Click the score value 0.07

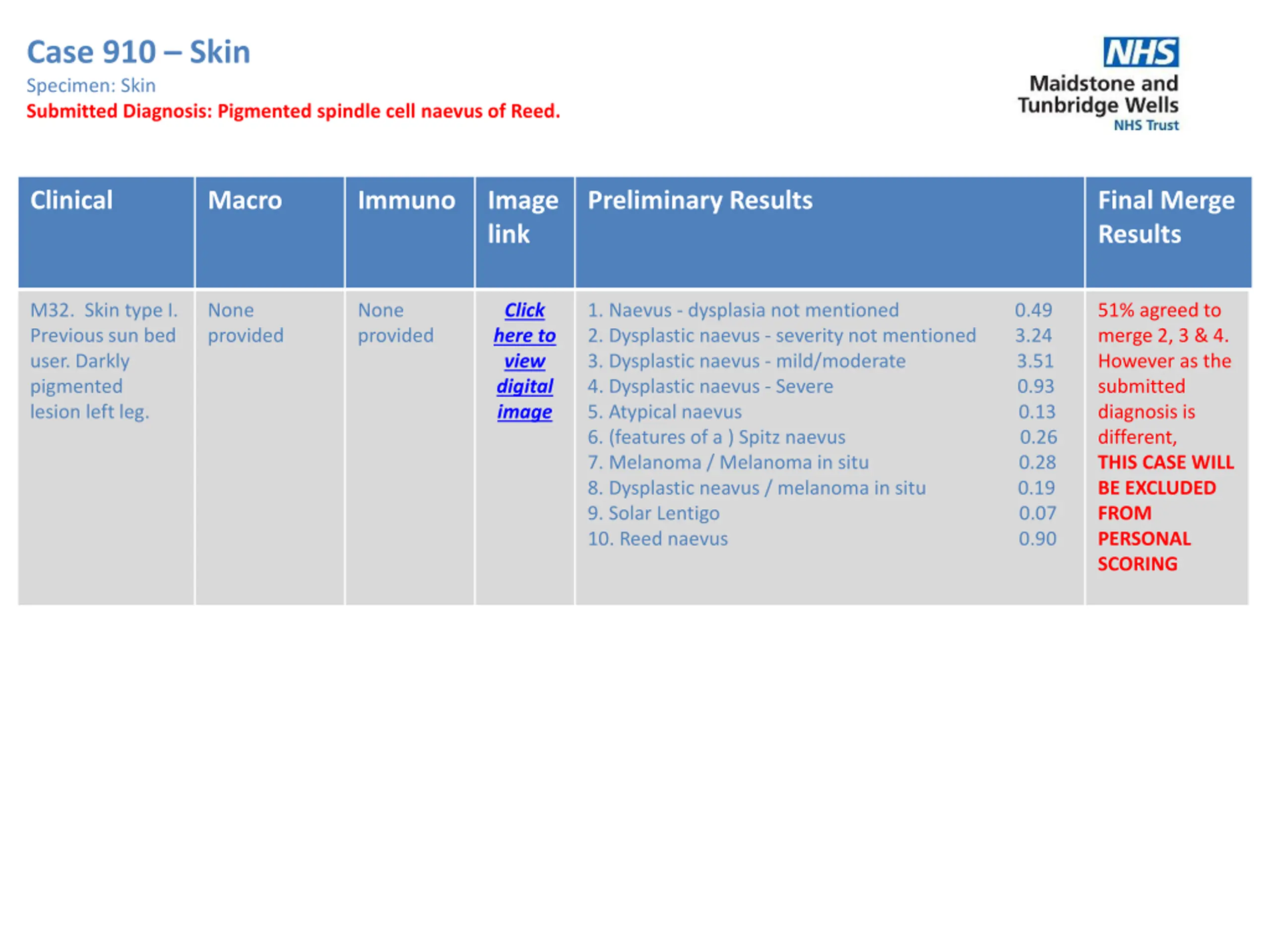click(1037, 513)
